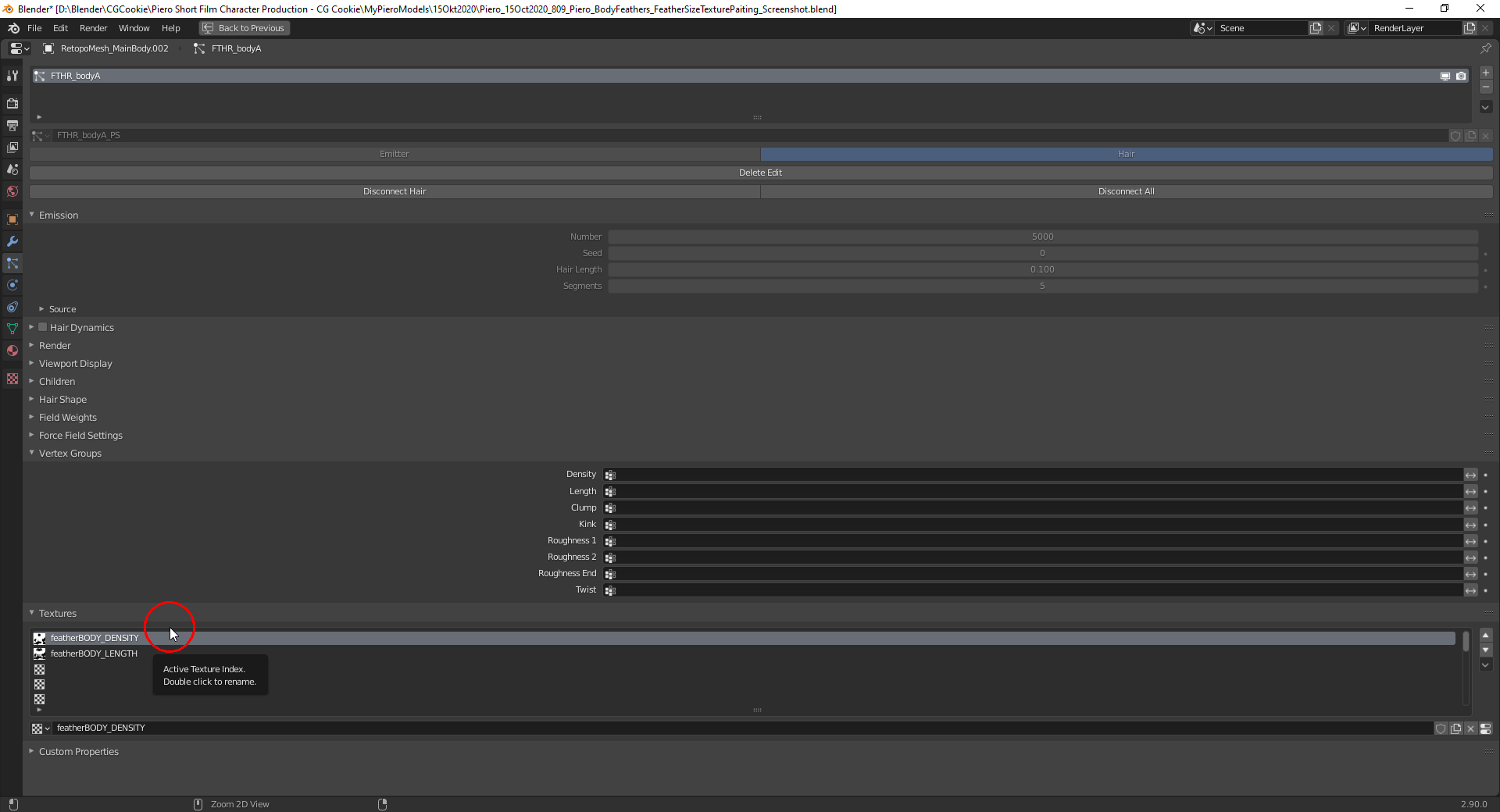Open the Particle properties tab icon
1500x812 pixels.
pos(12,263)
